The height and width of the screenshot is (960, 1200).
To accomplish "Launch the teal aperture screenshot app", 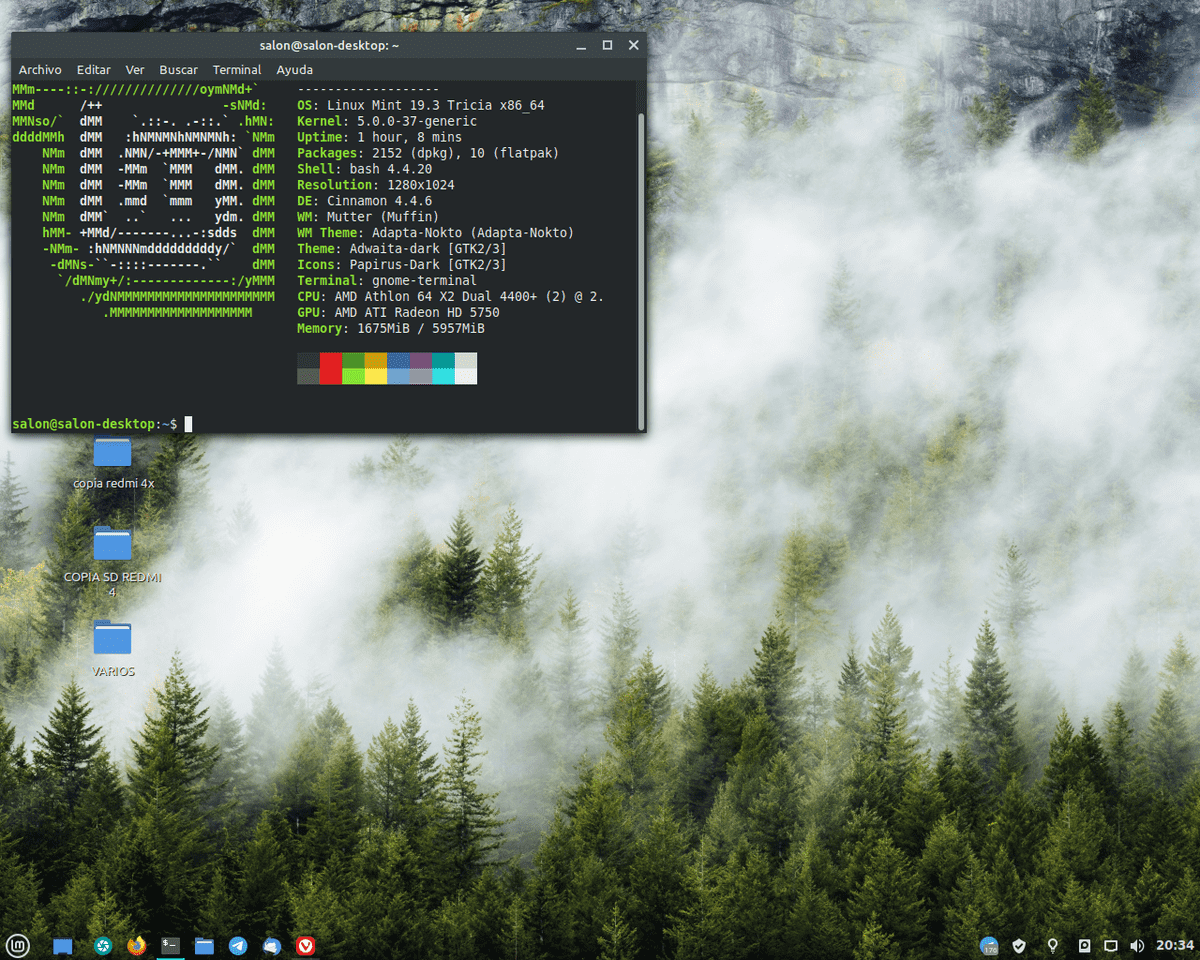I will 102,945.
